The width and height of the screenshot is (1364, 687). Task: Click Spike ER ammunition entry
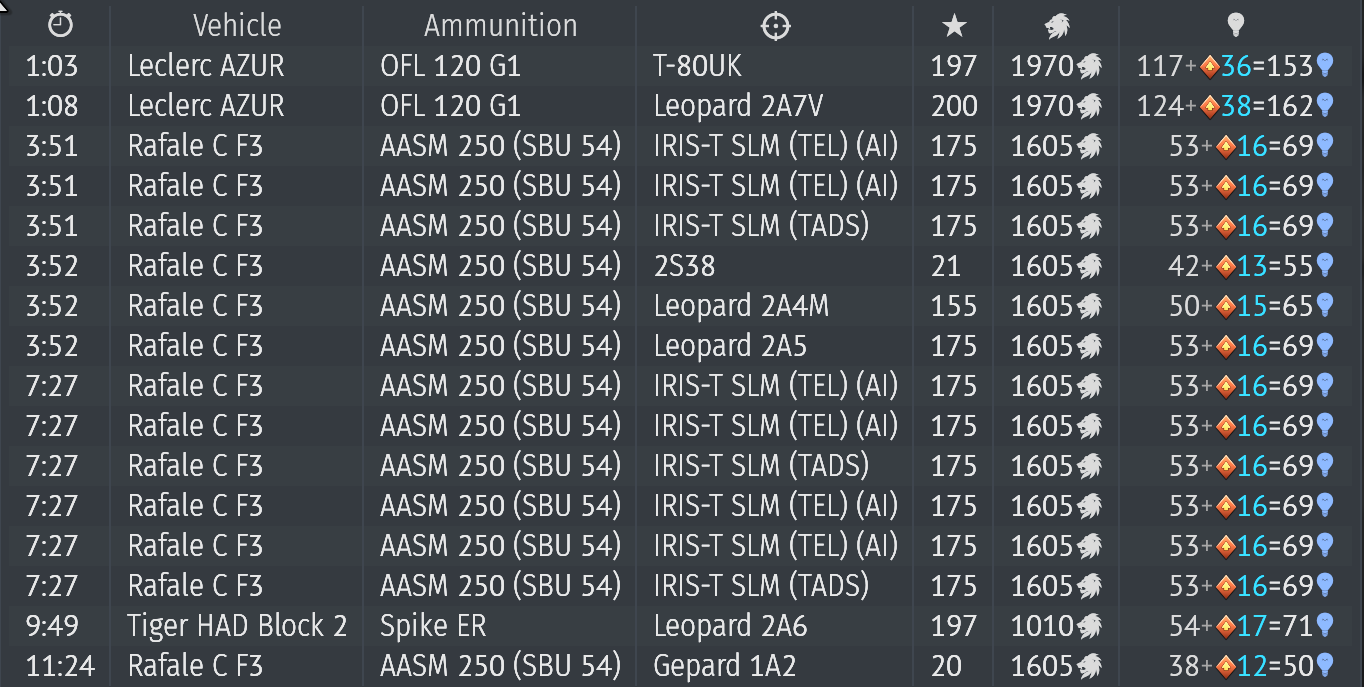tap(433, 626)
